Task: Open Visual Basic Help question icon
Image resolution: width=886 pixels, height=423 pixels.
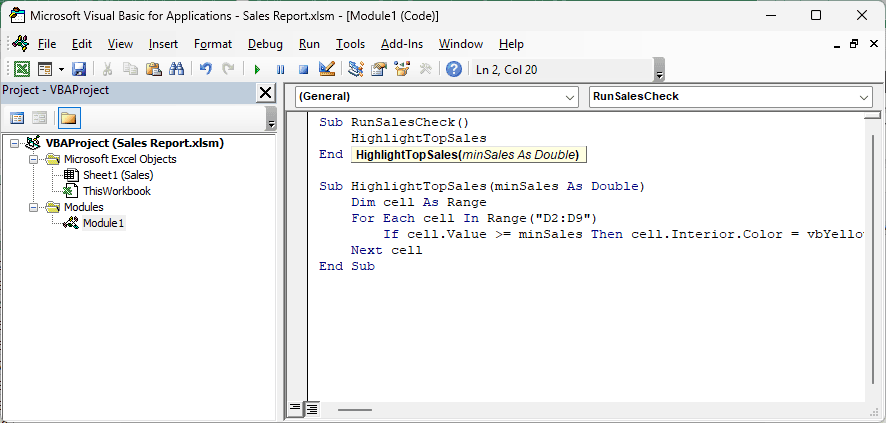Action: tap(454, 69)
